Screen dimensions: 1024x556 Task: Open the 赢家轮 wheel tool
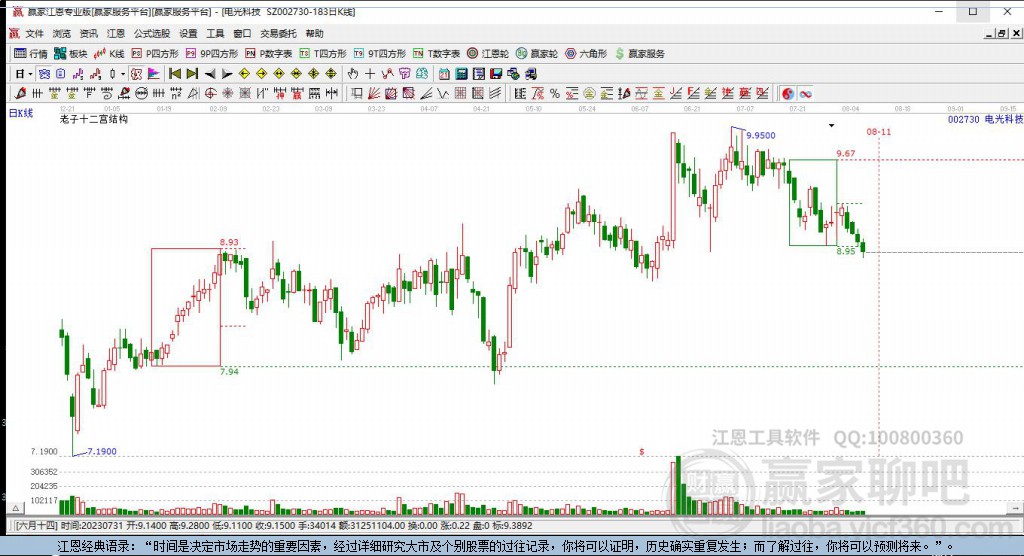click(536, 54)
